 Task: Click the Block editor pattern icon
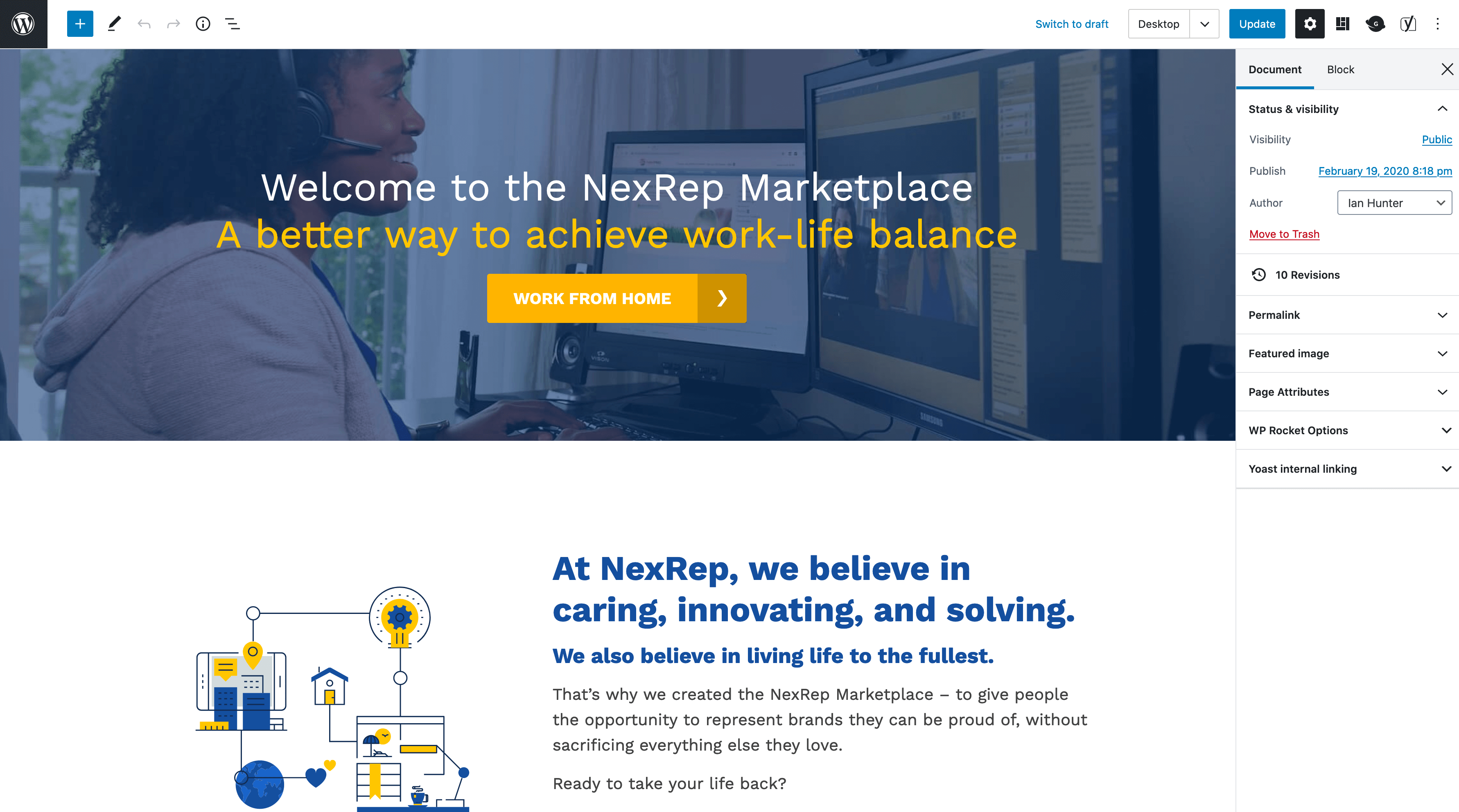click(x=1342, y=23)
